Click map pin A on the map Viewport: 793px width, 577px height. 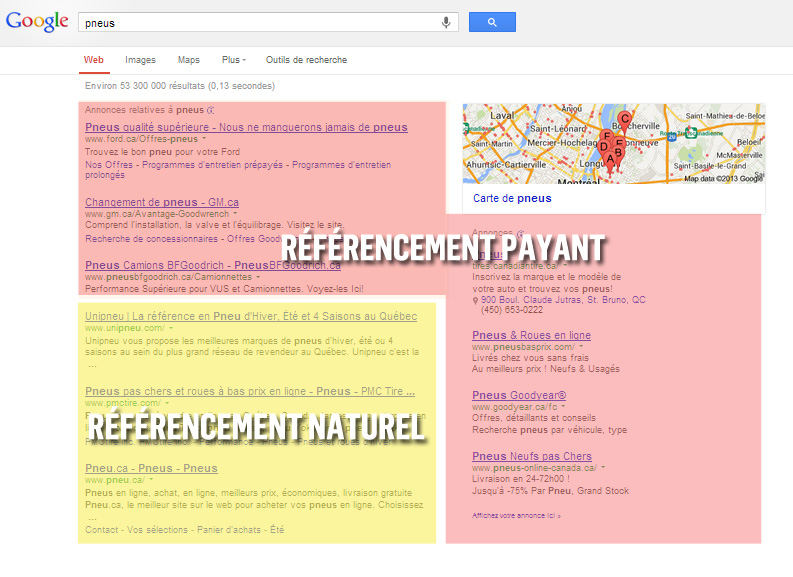coord(610,162)
